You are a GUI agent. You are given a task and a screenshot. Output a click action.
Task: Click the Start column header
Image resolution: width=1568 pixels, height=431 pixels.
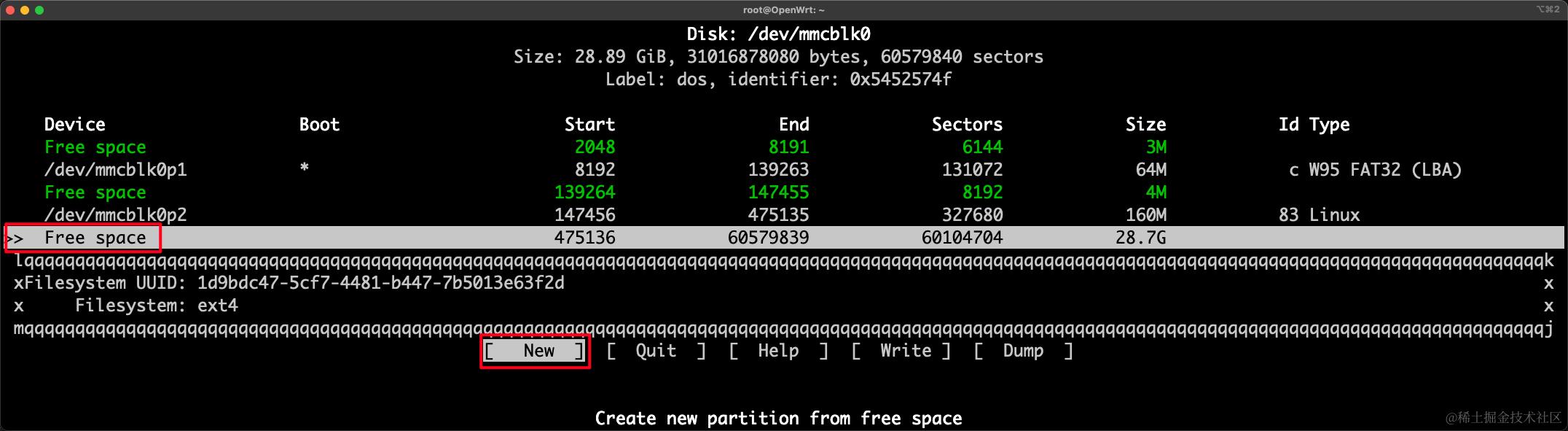589,125
